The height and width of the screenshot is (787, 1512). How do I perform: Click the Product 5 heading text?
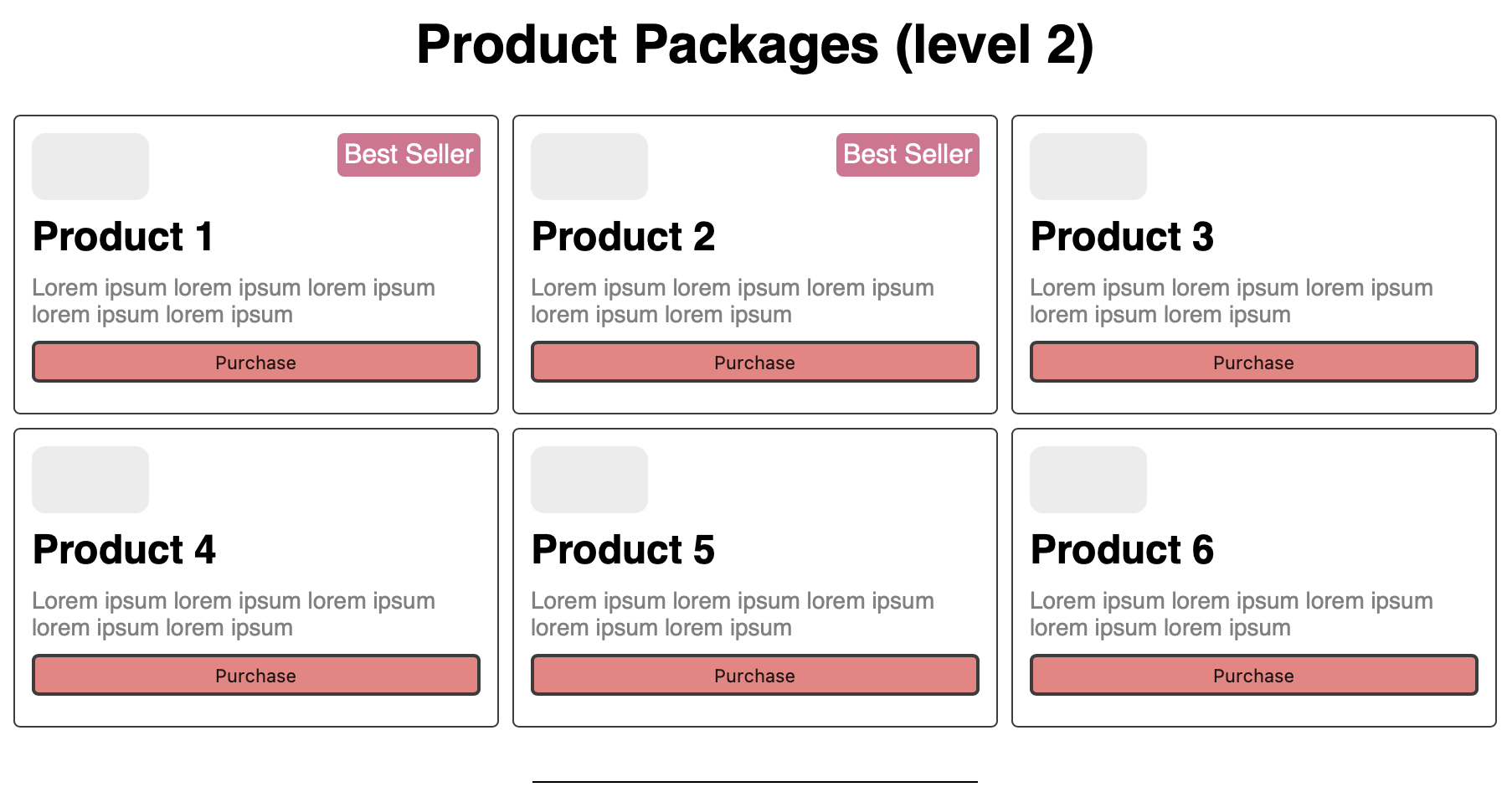tap(623, 550)
